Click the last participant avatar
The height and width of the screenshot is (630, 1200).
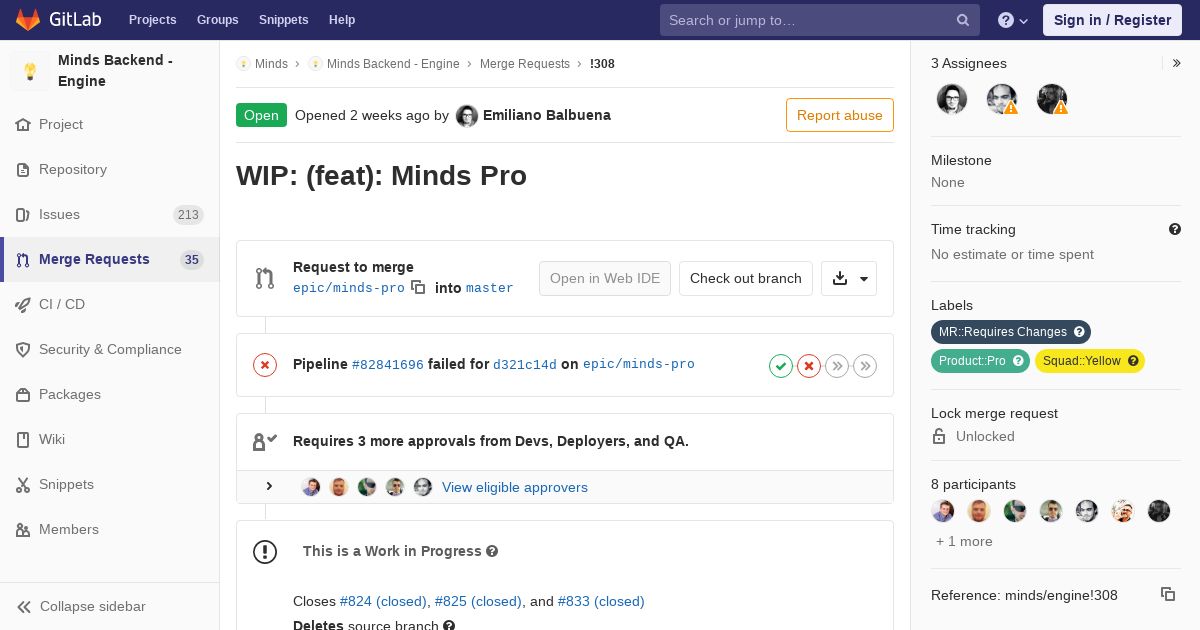pos(1159,511)
